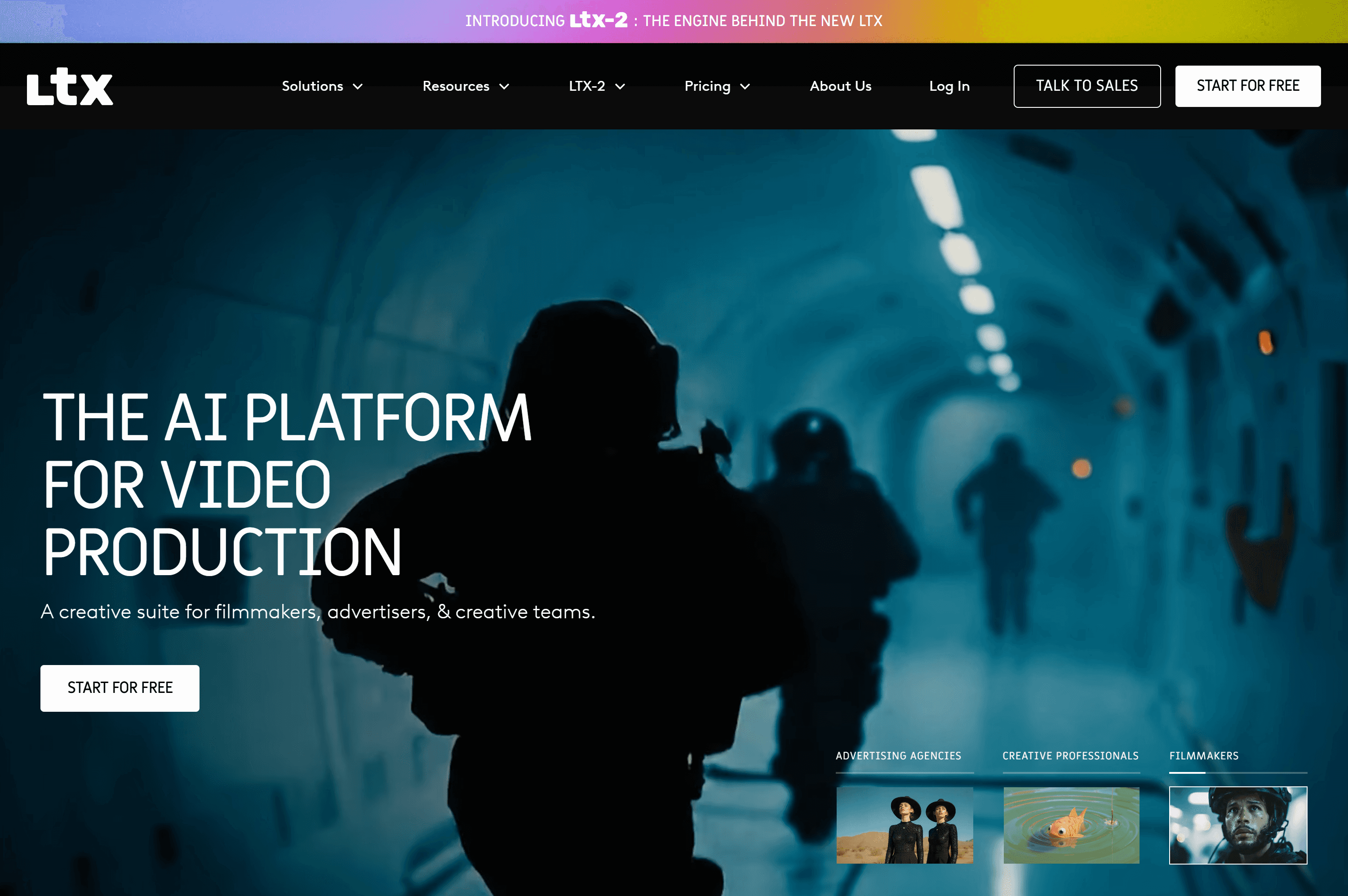Expand the Pricing dropdown chevron

click(745, 86)
